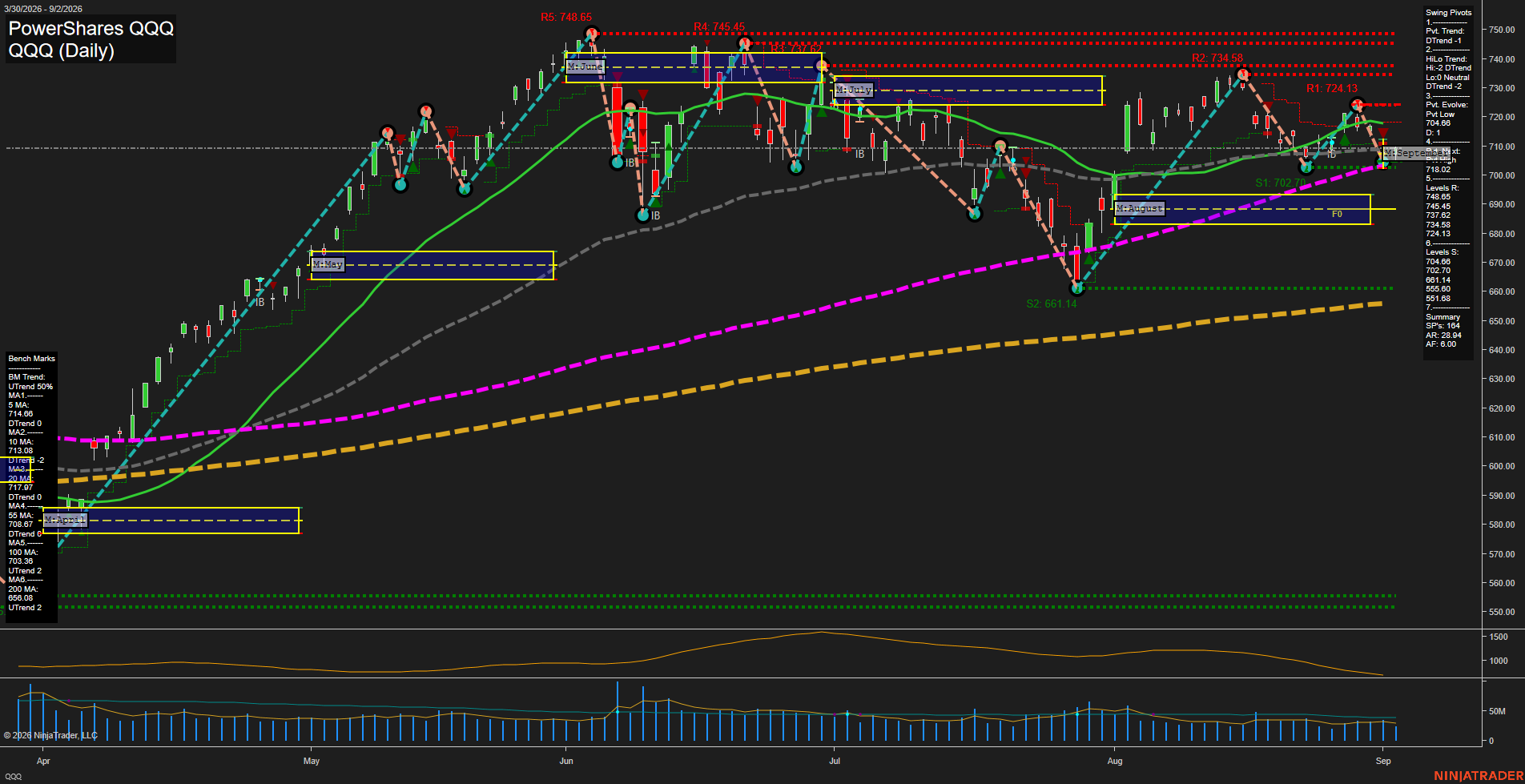Select the R4: 745.45 resistance label

[x=719, y=26]
